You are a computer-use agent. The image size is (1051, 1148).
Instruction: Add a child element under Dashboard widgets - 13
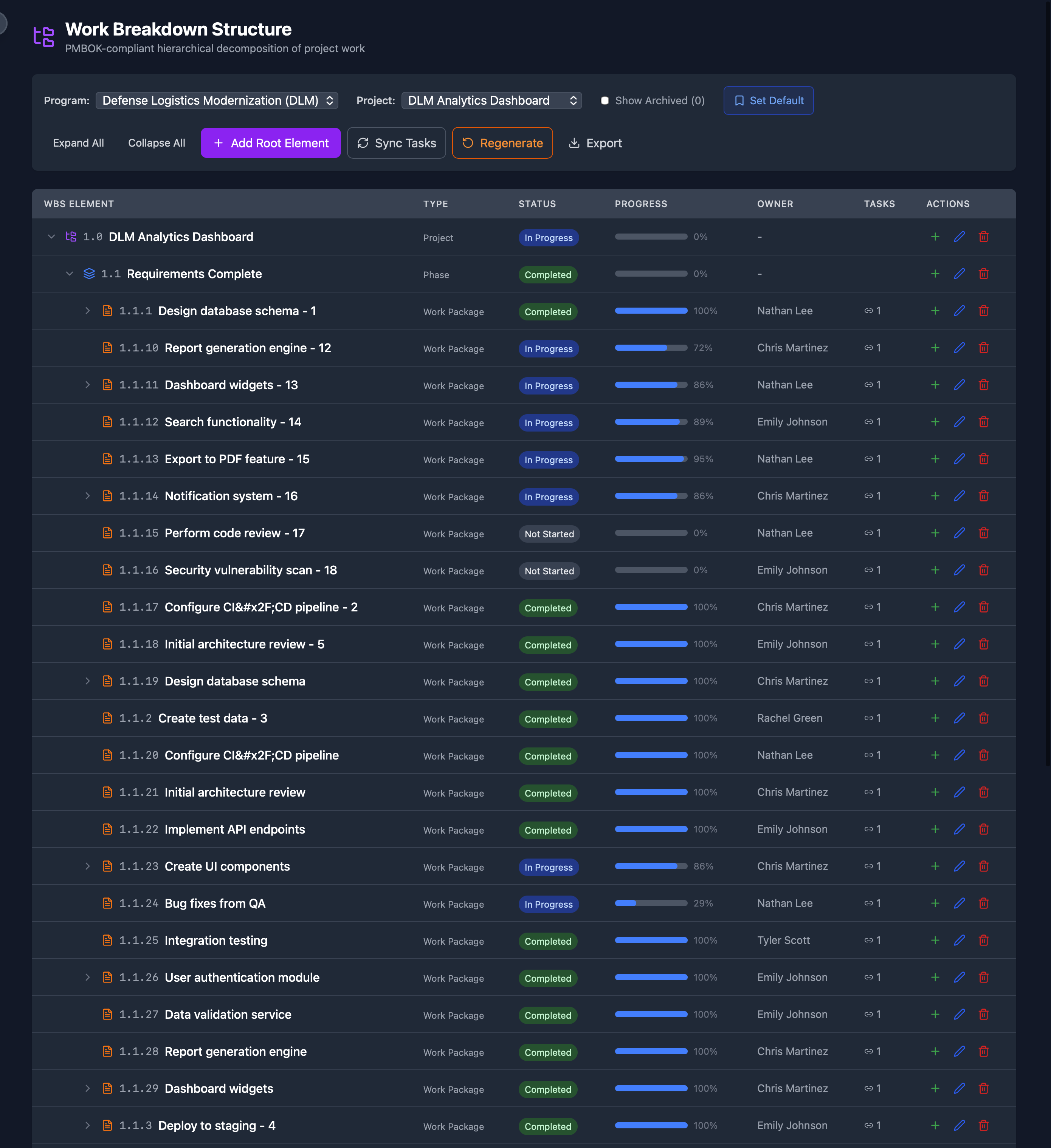[x=935, y=385]
